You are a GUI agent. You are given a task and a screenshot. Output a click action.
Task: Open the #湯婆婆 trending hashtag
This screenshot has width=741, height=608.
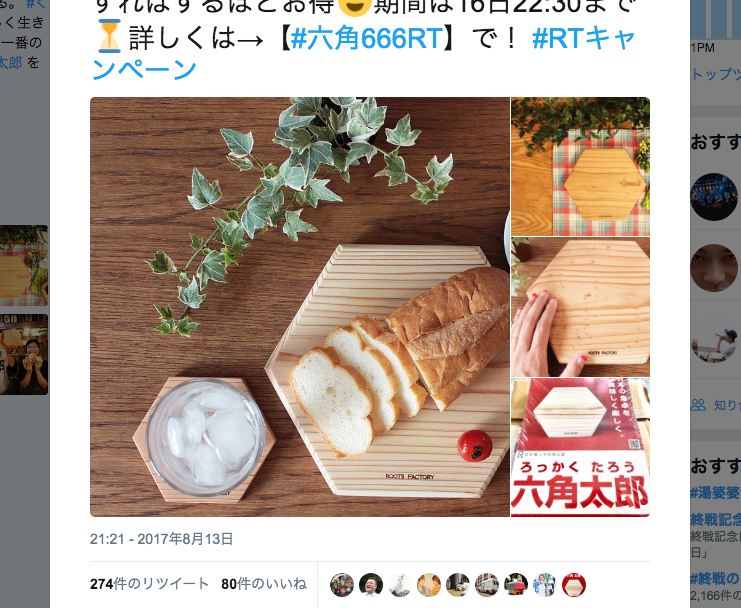point(715,493)
